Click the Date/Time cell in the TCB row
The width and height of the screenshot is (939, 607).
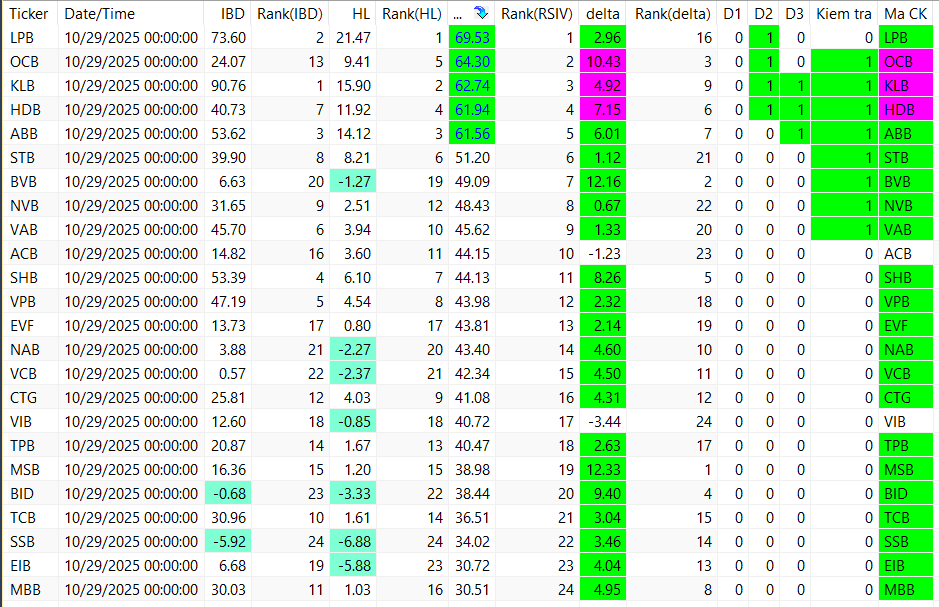[131, 517]
